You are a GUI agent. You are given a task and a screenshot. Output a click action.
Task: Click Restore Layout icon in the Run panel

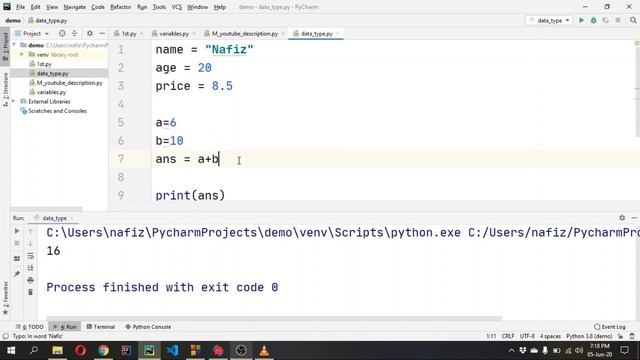click(17, 258)
